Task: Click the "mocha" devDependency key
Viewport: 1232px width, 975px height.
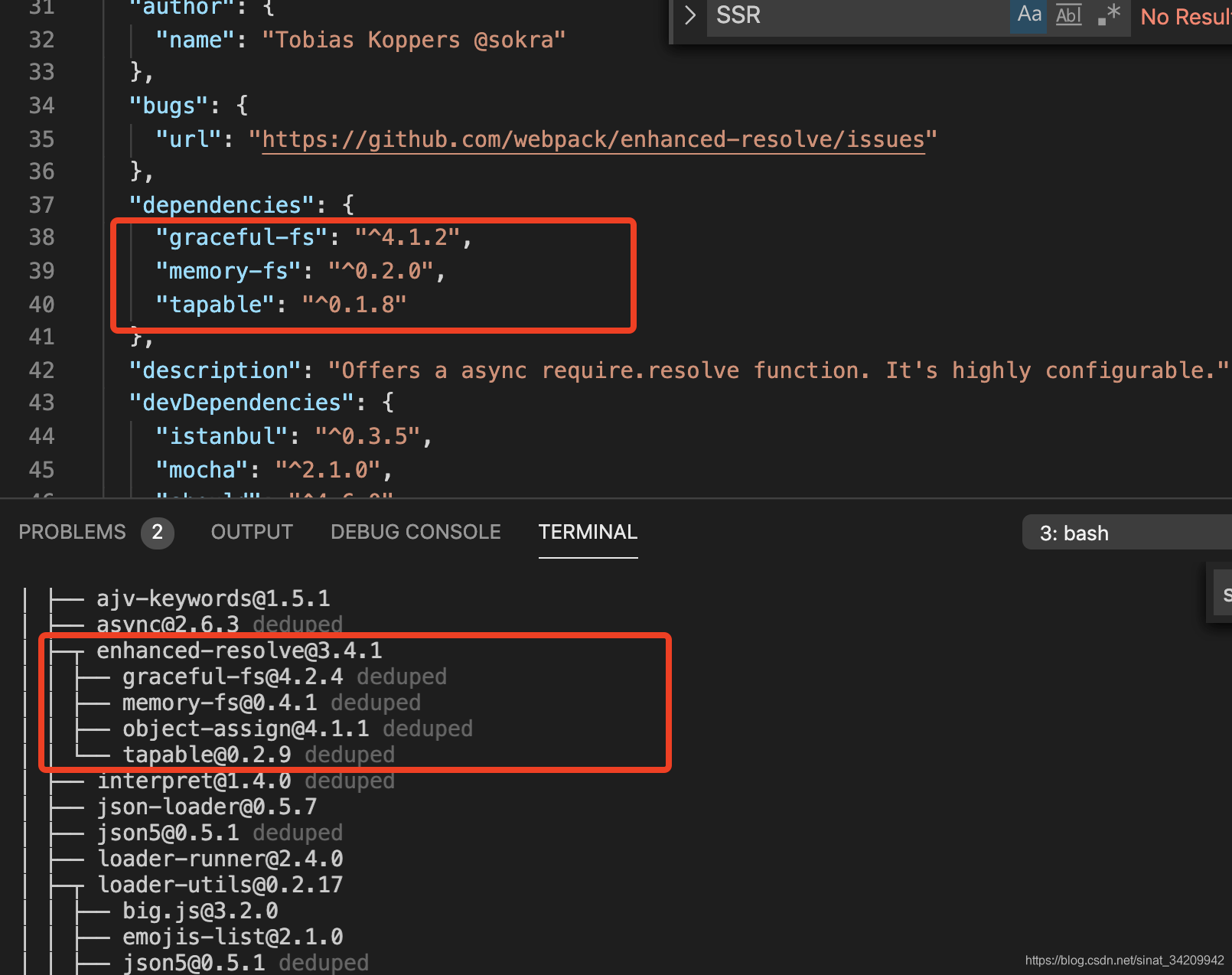Action: [201, 470]
